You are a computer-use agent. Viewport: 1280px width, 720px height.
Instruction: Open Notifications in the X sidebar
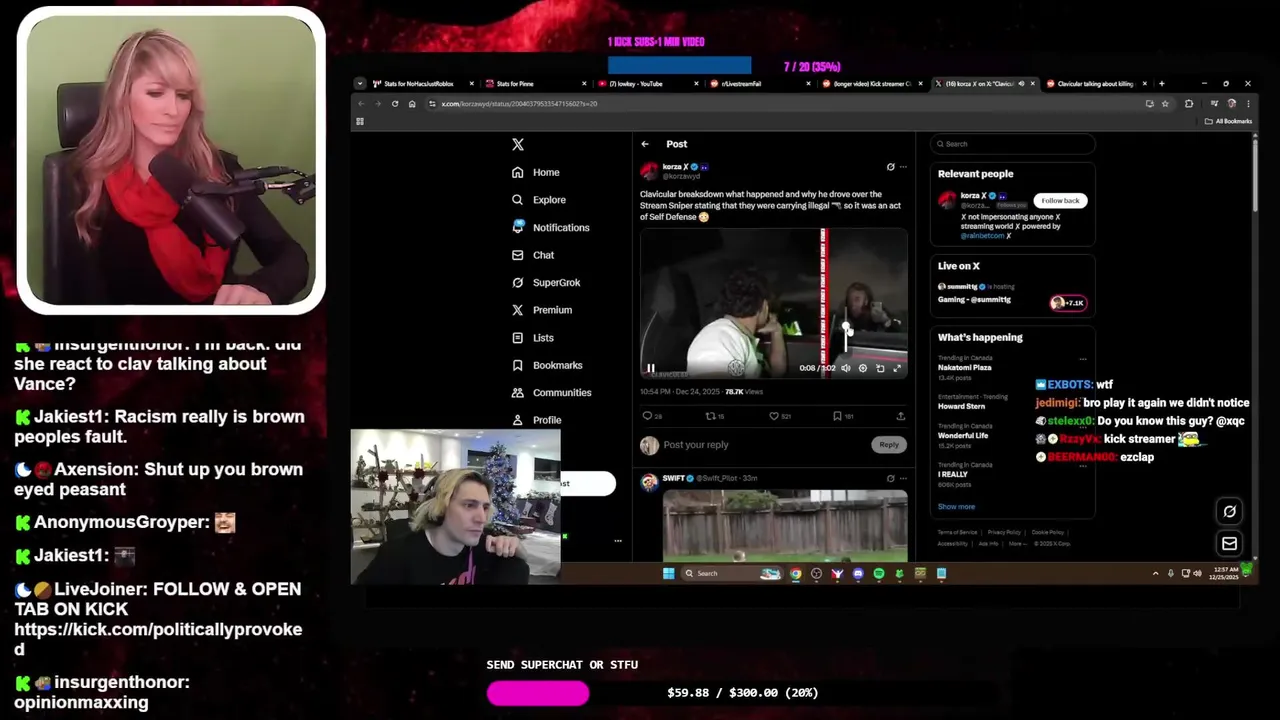coord(550,227)
